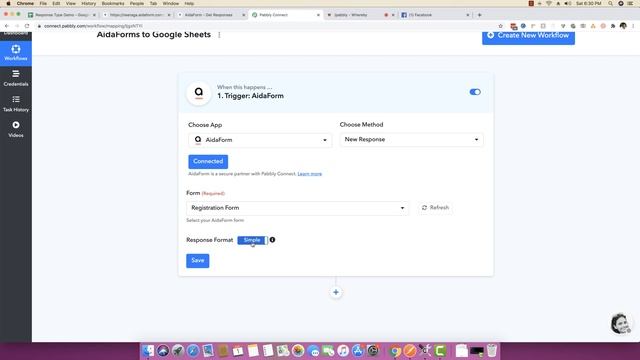Open the People menu
This screenshot has width=640, height=360.
pos(137,3)
